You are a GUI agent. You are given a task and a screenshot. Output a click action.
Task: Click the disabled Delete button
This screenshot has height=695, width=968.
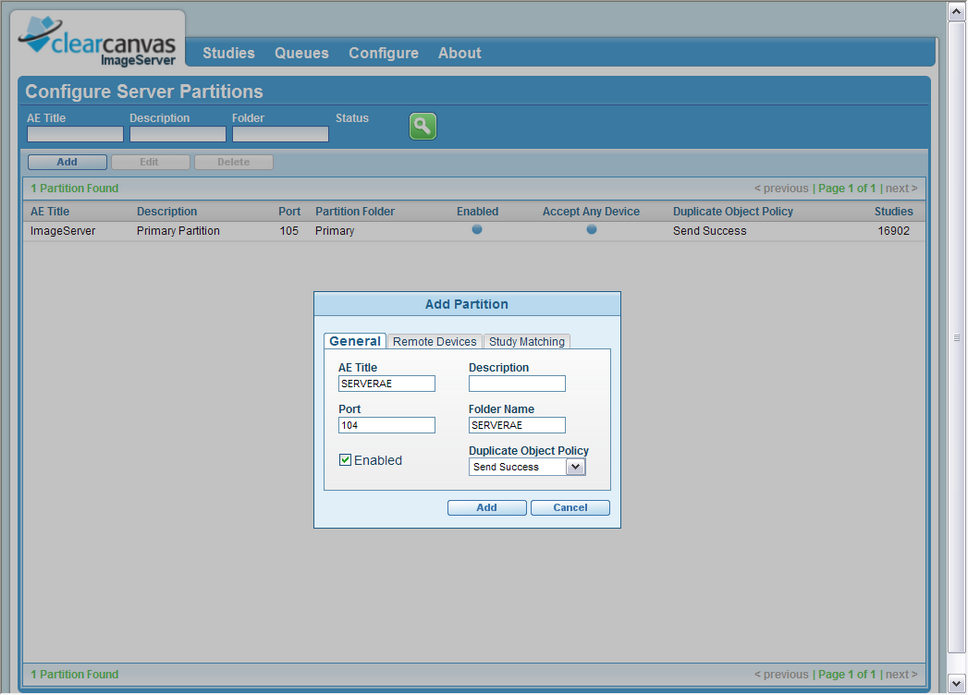click(233, 162)
